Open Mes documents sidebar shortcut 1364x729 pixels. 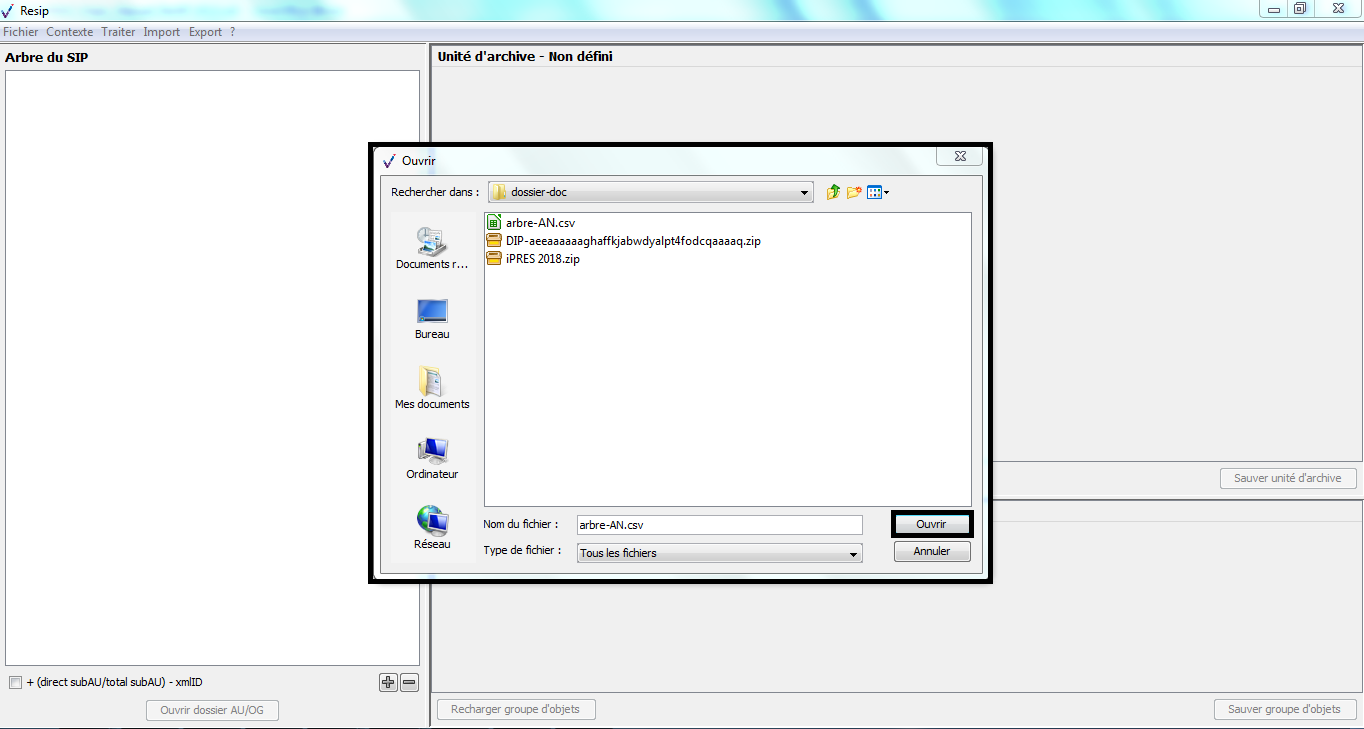[432, 383]
